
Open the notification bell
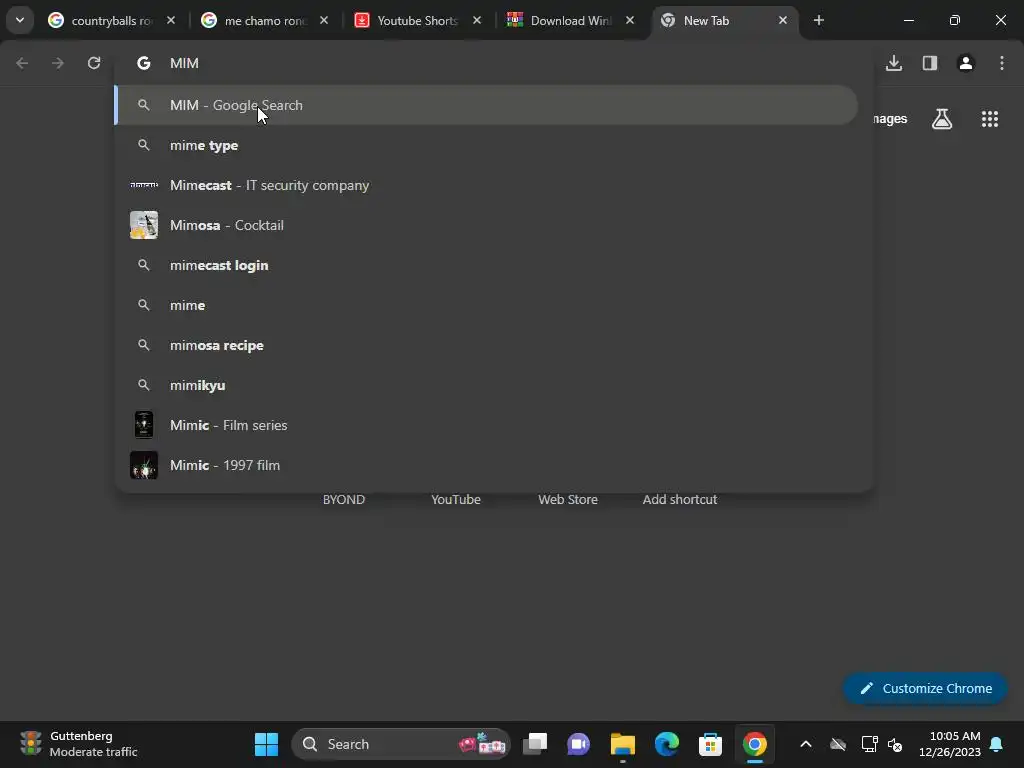997,744
